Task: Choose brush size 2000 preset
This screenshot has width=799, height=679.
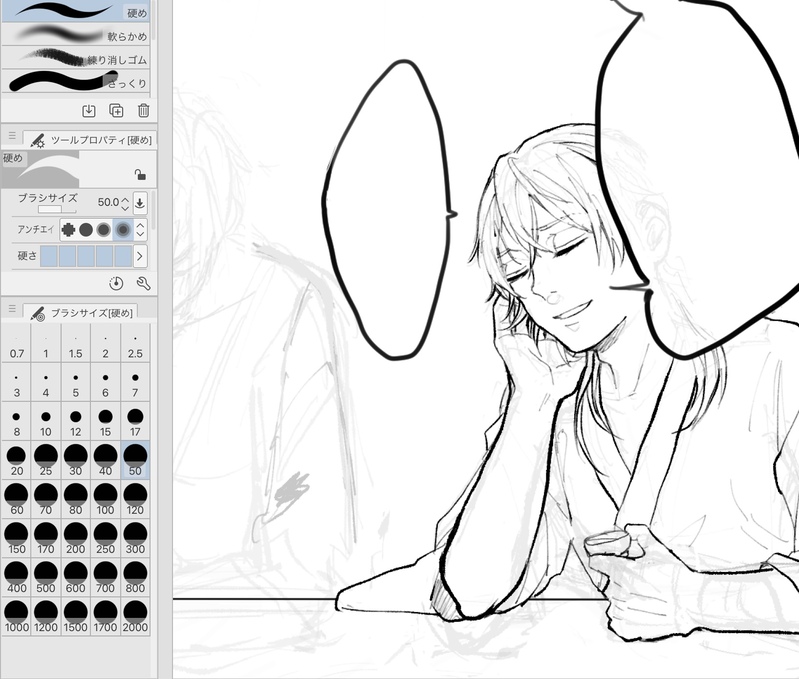Action: pyautogui.click(x=135, y=617)
